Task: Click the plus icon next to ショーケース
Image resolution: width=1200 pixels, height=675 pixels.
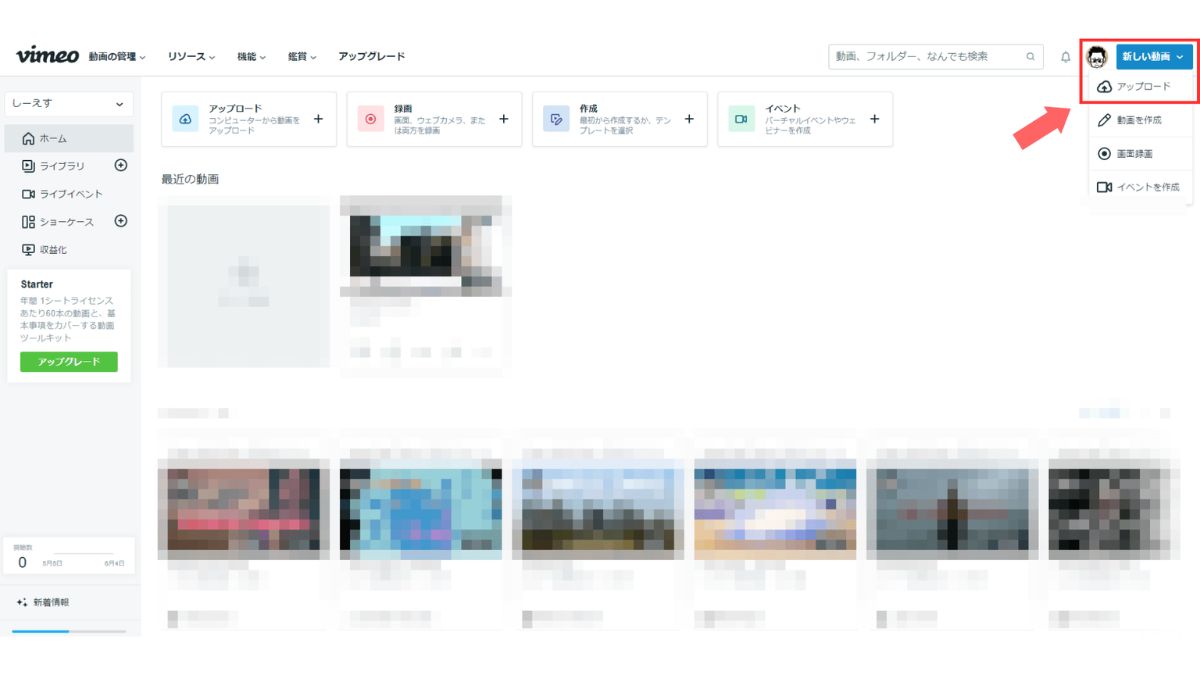Action: (121, 221)
